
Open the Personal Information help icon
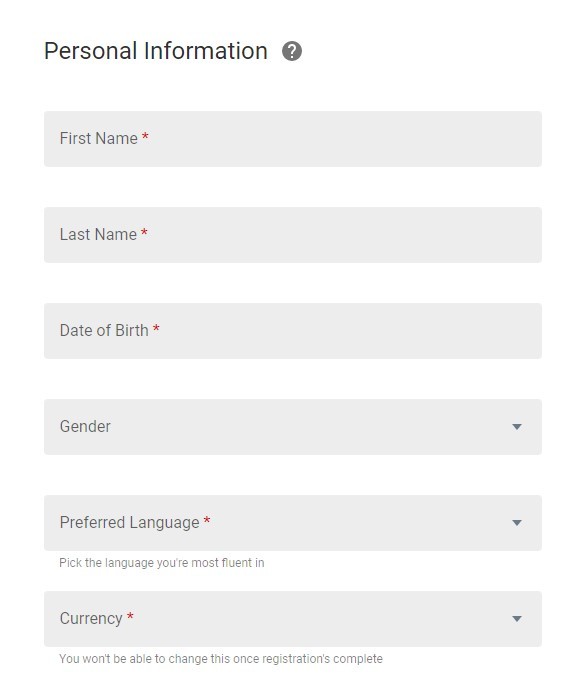tap(292, 51)
